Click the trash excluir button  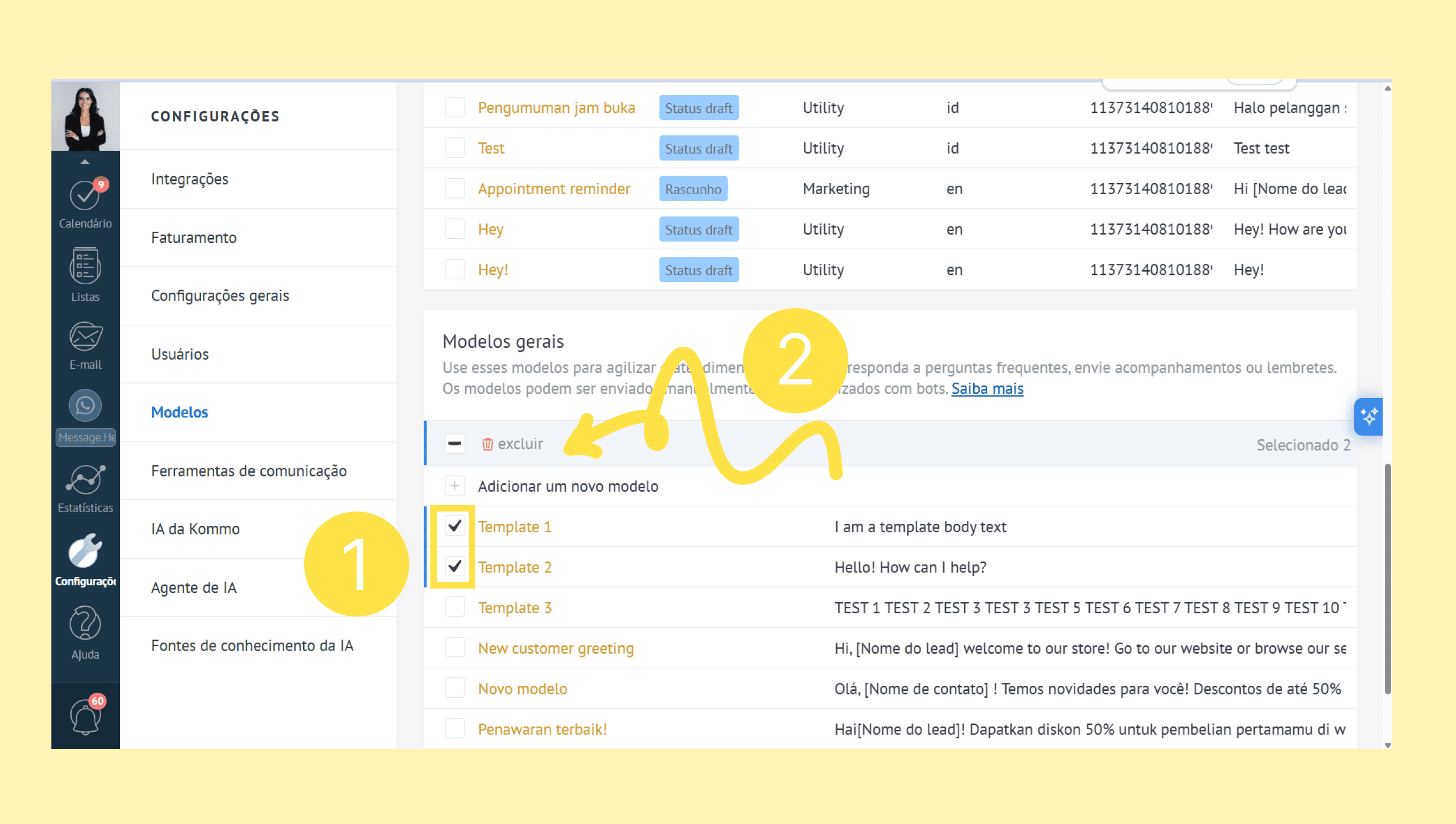point(512,444)
